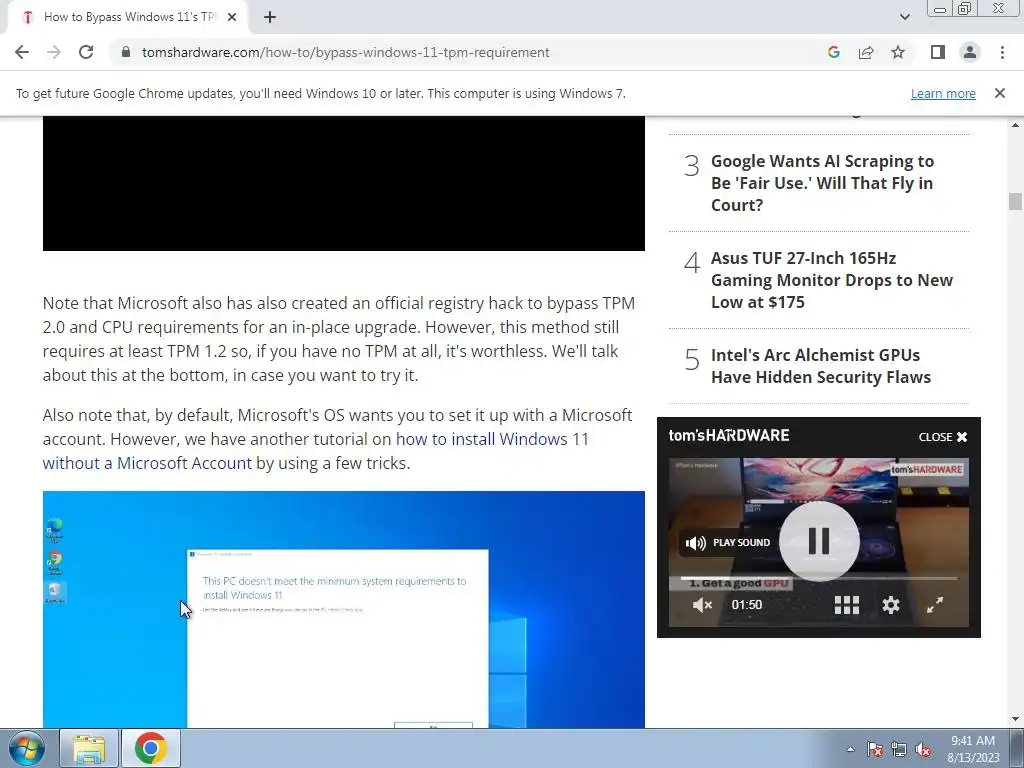Click the scrollbar down arrow
The width and height of the screenshot is (1024, 768).
[x=1015, y=720]
